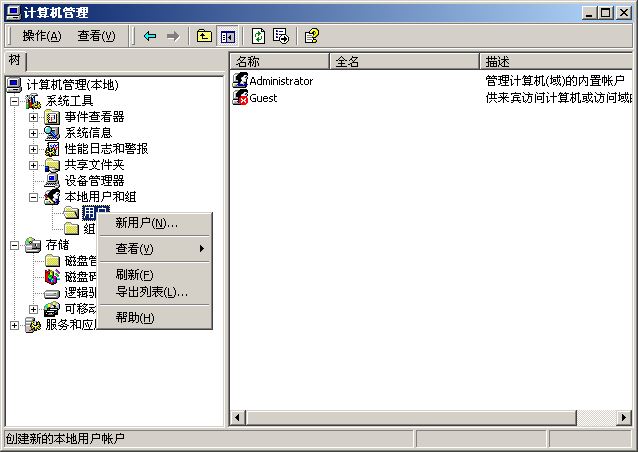Click the 计算机管理 title bar icon

click(x=13, y=13)
